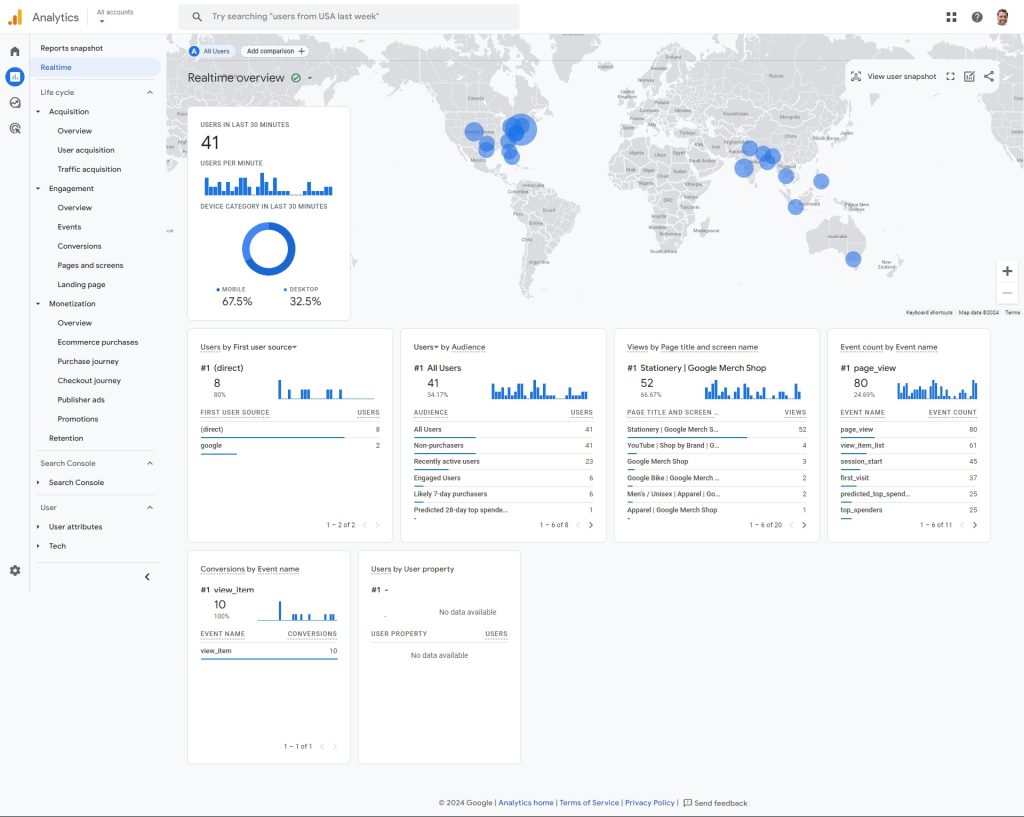
Task: Click the Australia user bubble on map
Action: [853, 259]
